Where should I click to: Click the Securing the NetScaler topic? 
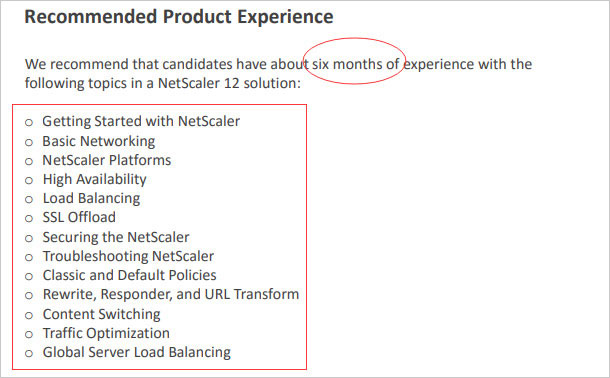point(116,237)
